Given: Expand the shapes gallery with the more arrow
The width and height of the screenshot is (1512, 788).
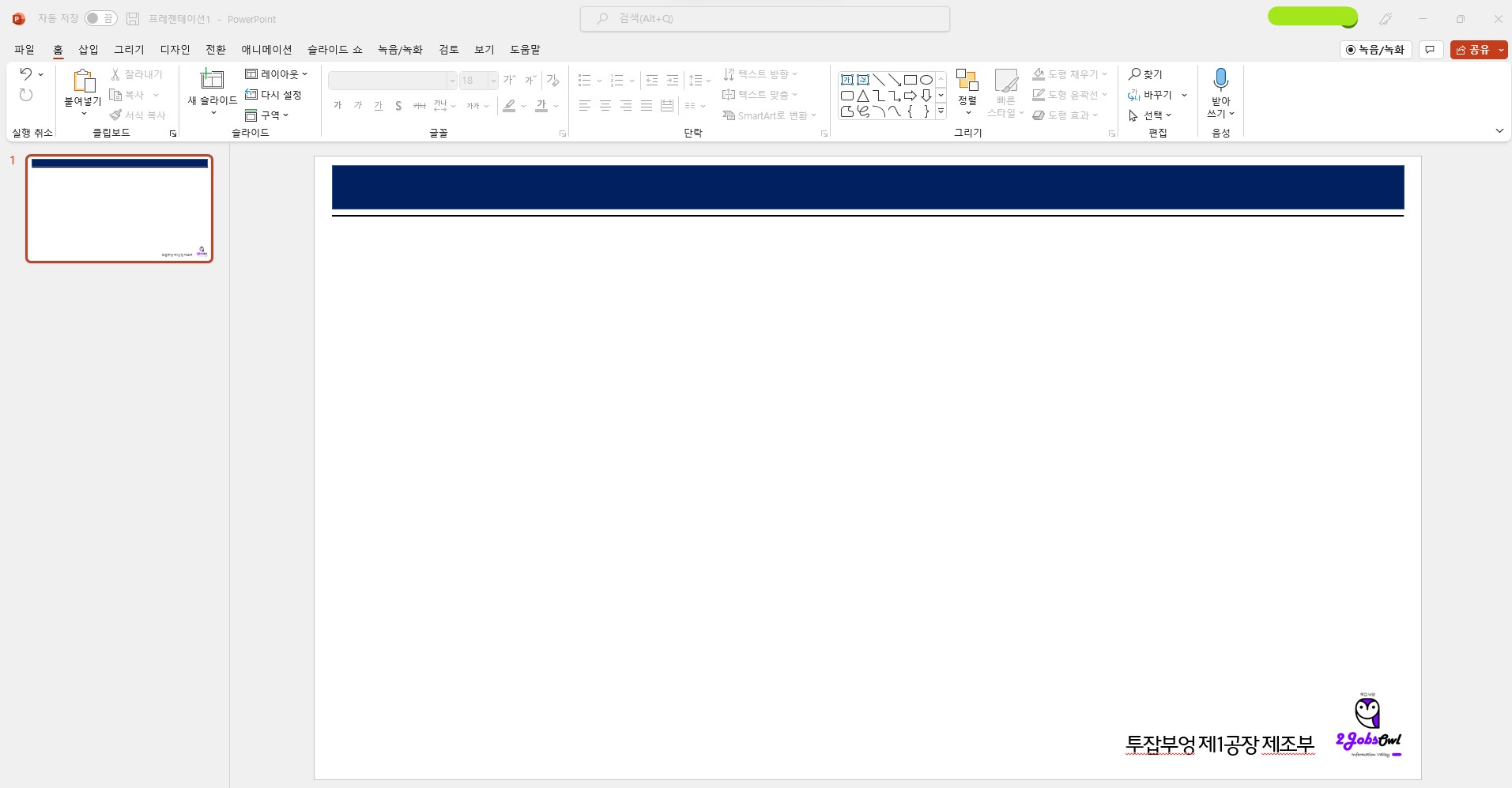Looking at the screenshot, I should click(x=940, y=111).
